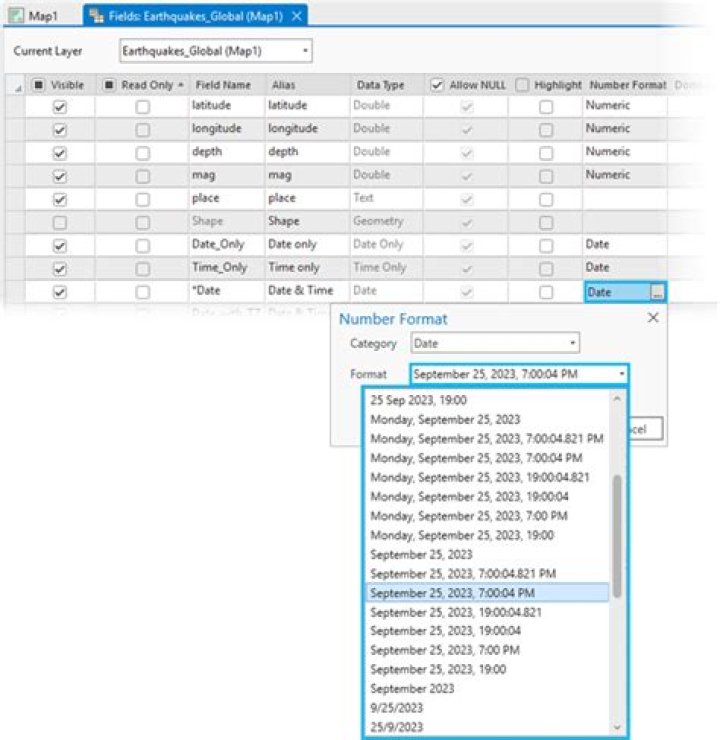The width and height of the screenshot is (720, 740).
Task: Choose Monday, September 25, 2023, 7:00:04.821 PM
Action: click(487, 439)
